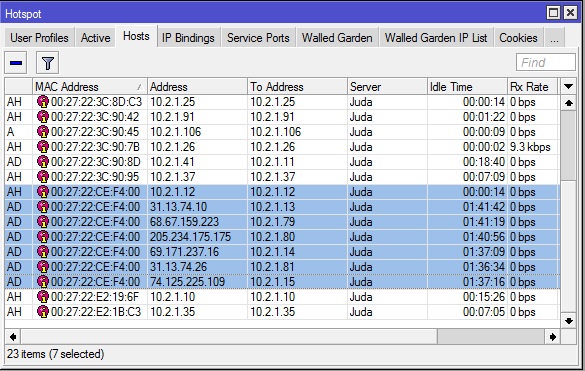This screenshot has height=371, width=585.
Task: Sort by the Idle Time column header
Action: point(467,87)
